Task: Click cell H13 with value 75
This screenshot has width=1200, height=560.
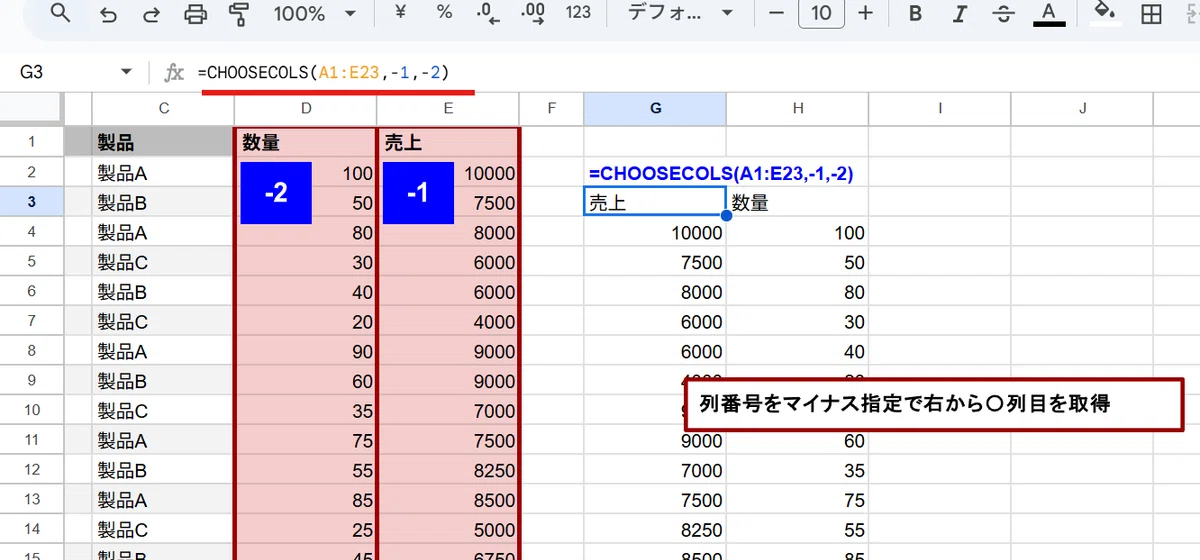Action: pyautogui.click(x=797, y=501)
